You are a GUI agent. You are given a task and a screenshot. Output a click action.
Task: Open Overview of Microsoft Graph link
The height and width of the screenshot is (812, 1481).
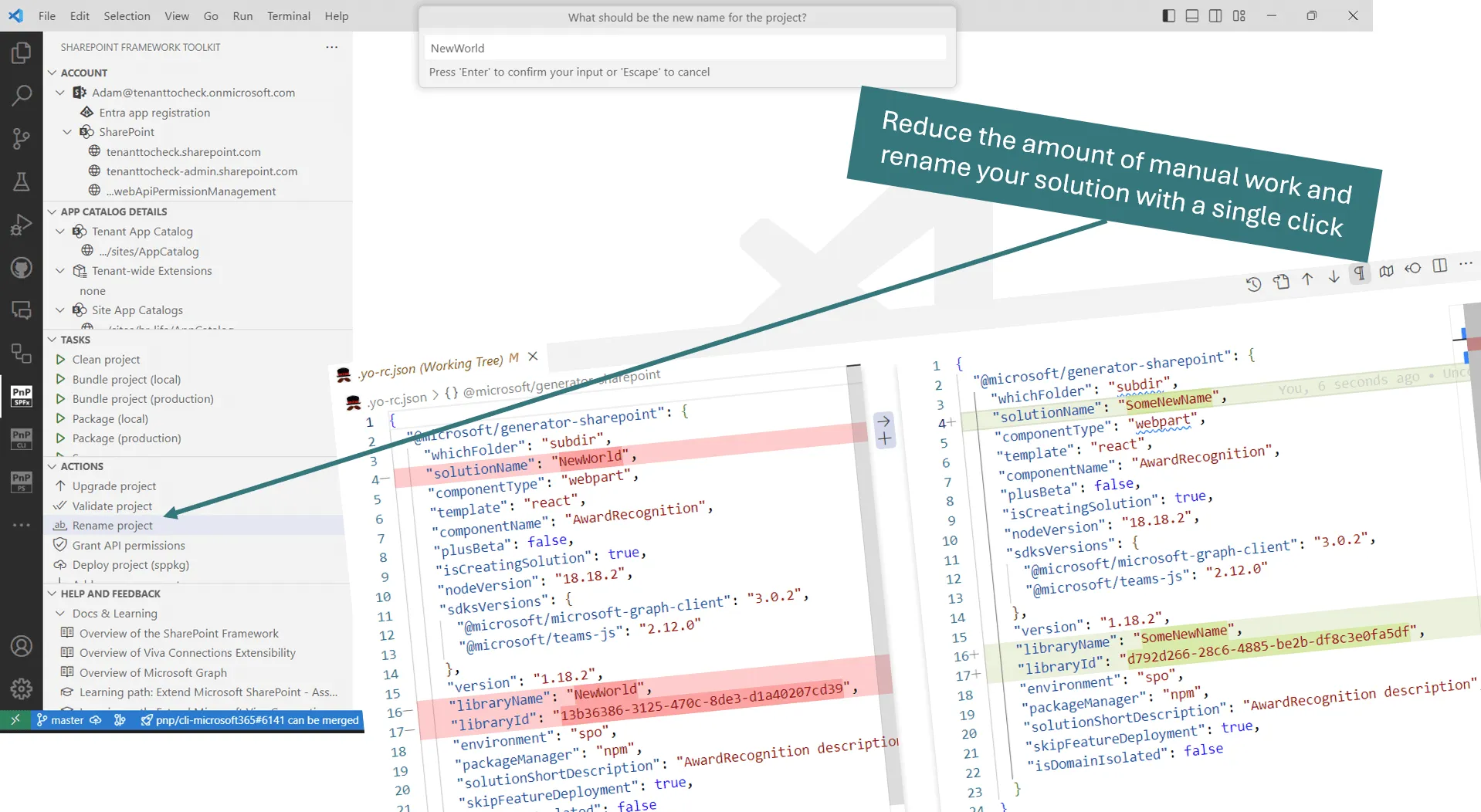(x=153, y=672)
